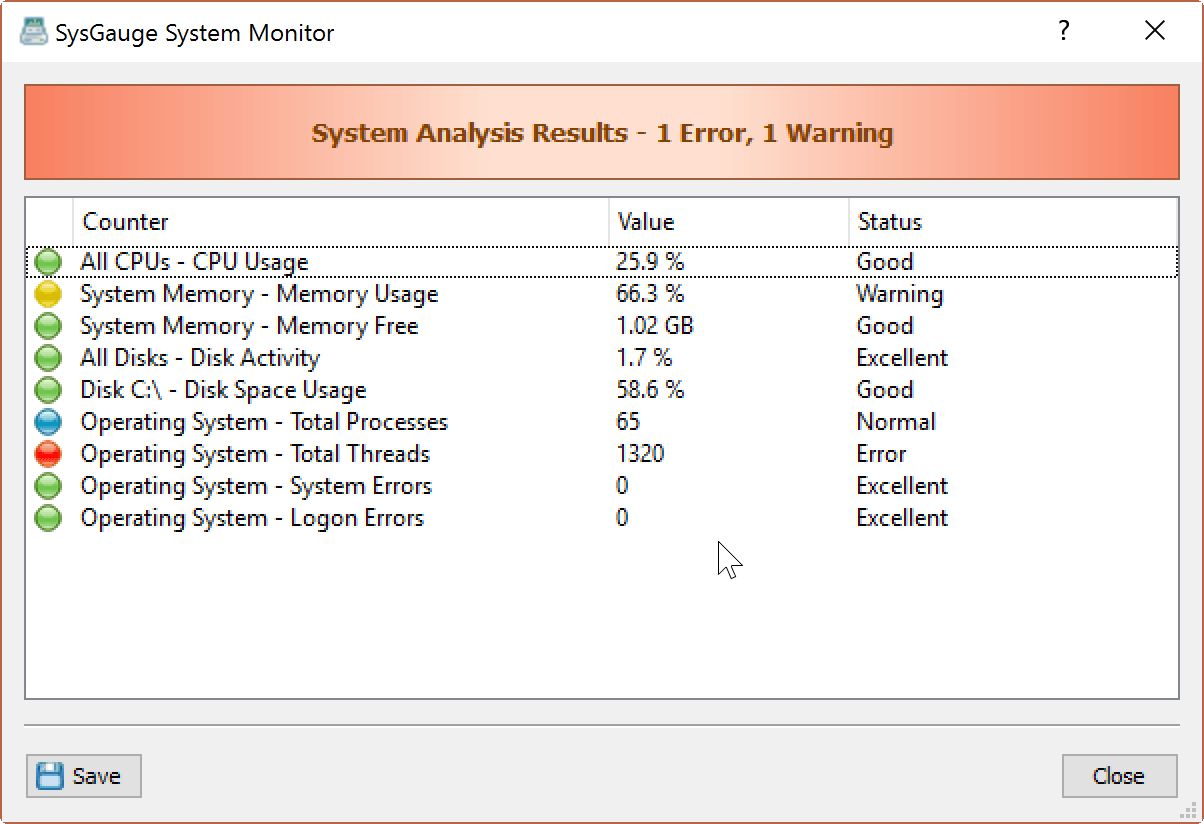Click the green icon beside Memory Free
The height and width of the screenshot is (824, 1204).
pyautogui.click(x=48, y=325)
